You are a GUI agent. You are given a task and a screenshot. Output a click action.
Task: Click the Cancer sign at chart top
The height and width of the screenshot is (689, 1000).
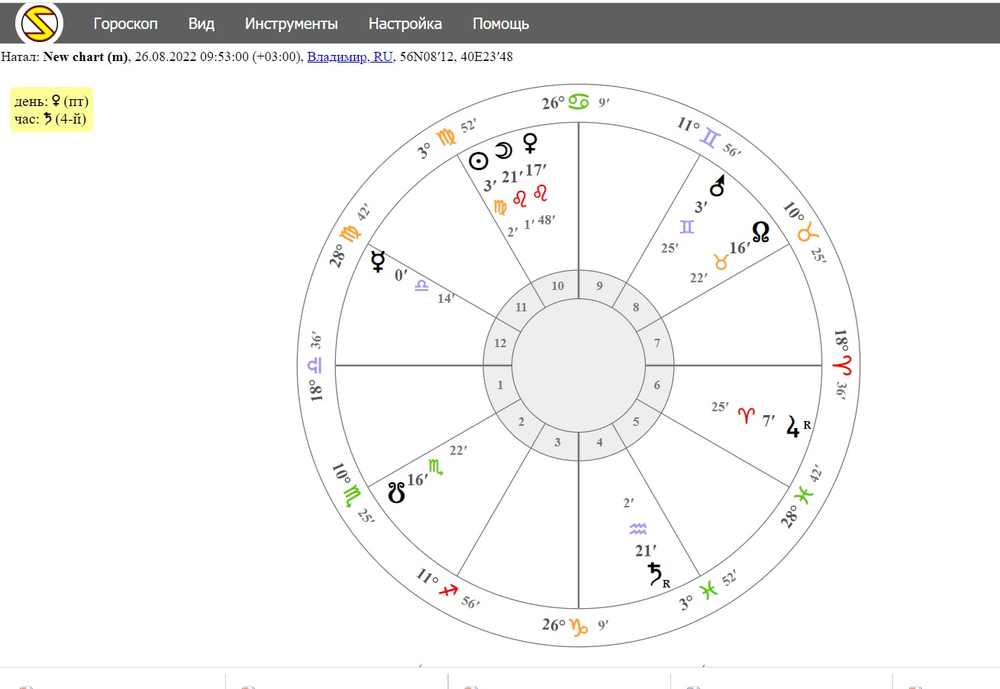pos(579,101)
